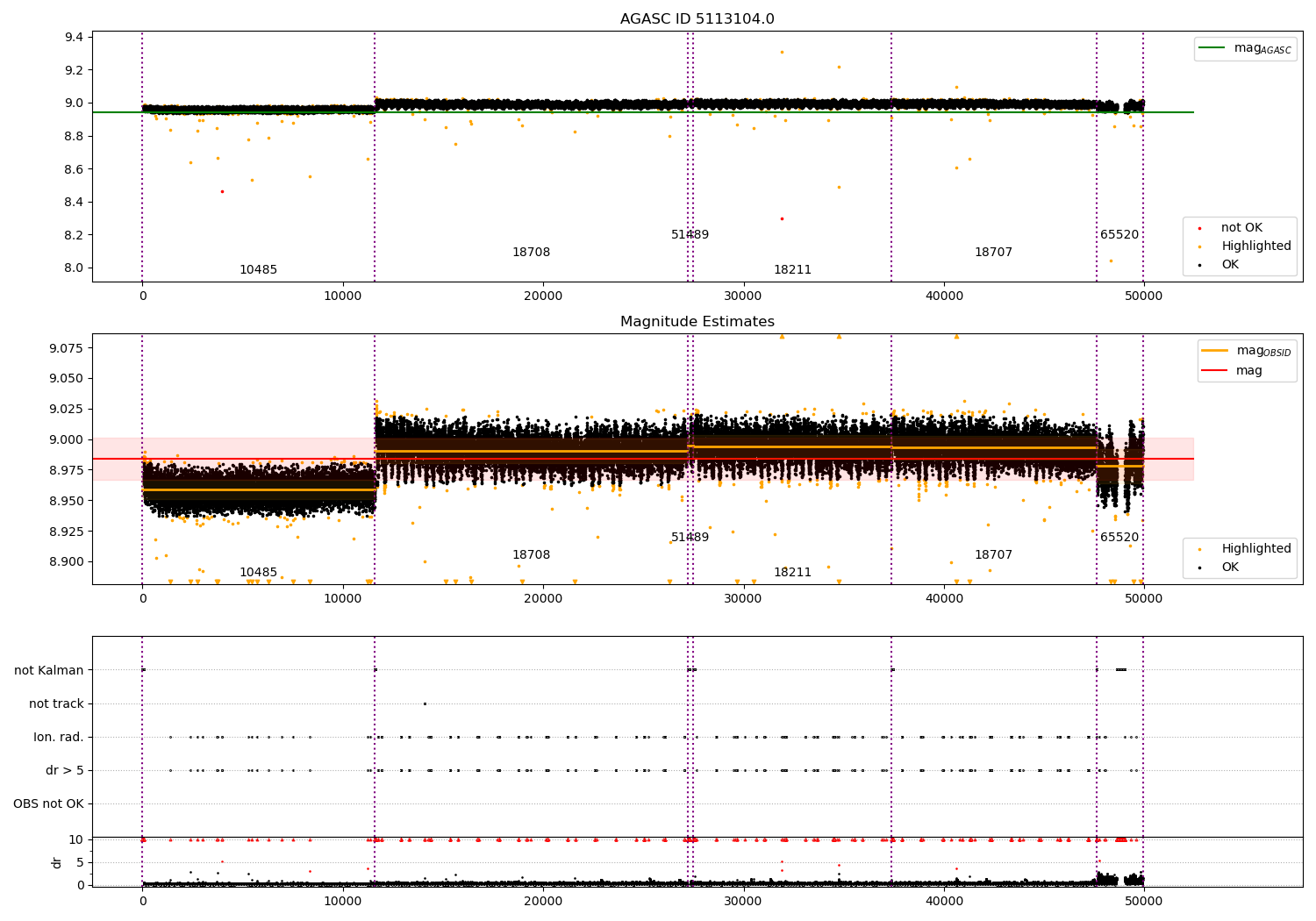Image resolution: width=1316 pixels, height=921 pixels.
Task: Click the 9.4 y-axis tick label
Action: tap(74, 37)
